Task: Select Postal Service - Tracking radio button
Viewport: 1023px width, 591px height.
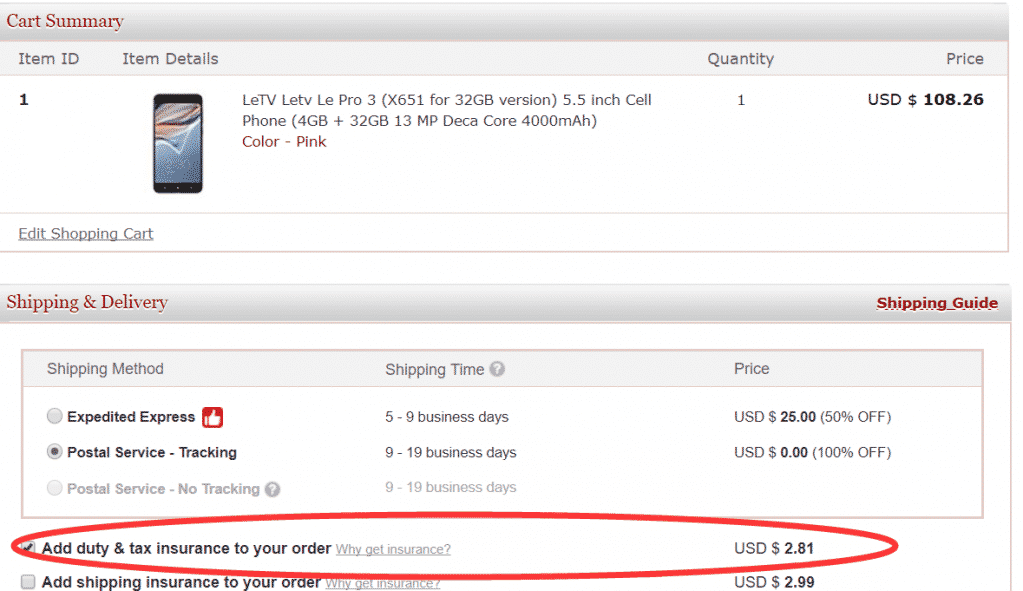Action: tap(55, 452)
